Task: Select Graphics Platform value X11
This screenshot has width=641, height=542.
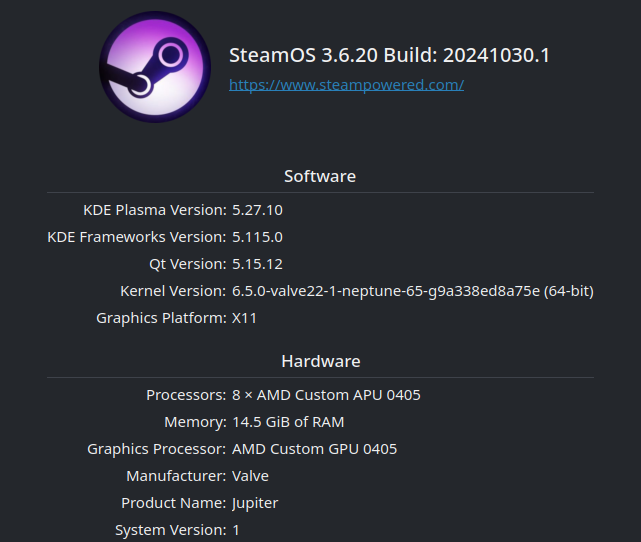Action: coord(244,318)
